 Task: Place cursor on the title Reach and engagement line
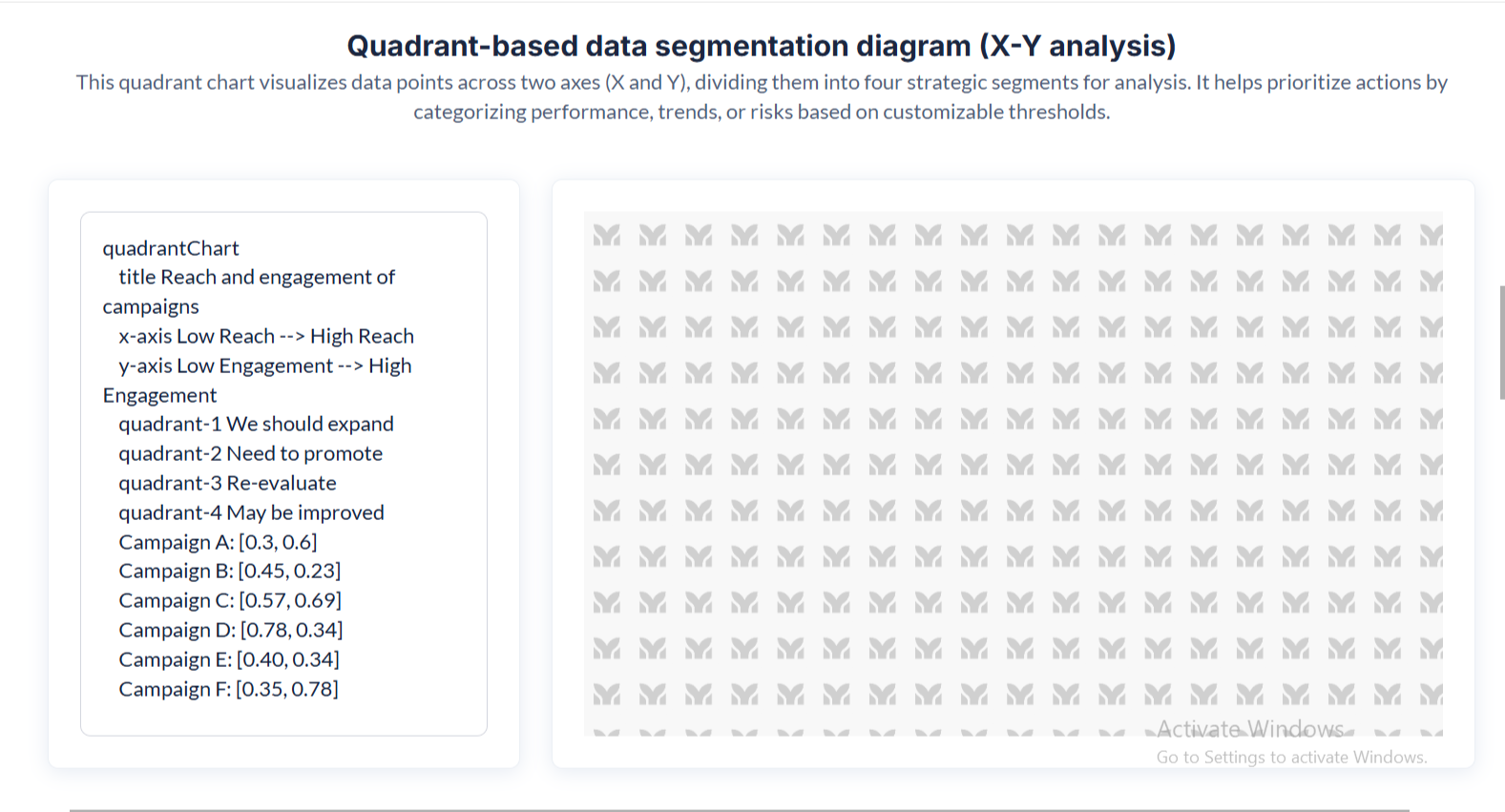point(256,278)
